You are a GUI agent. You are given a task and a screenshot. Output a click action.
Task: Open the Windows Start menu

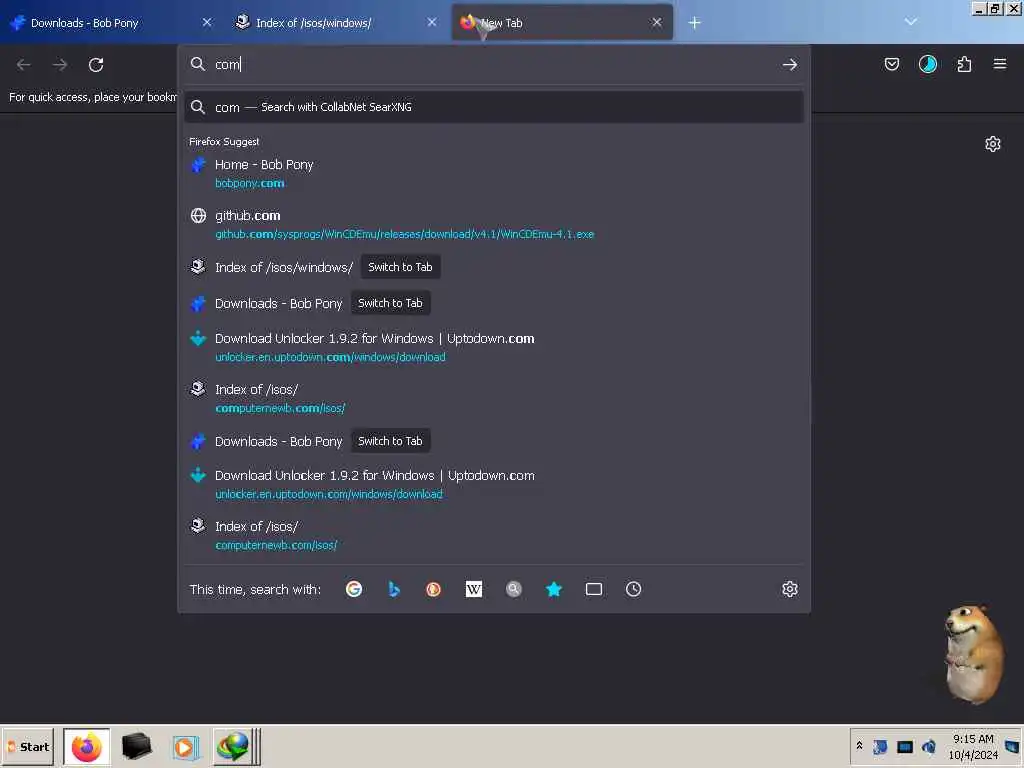(27, 747)
